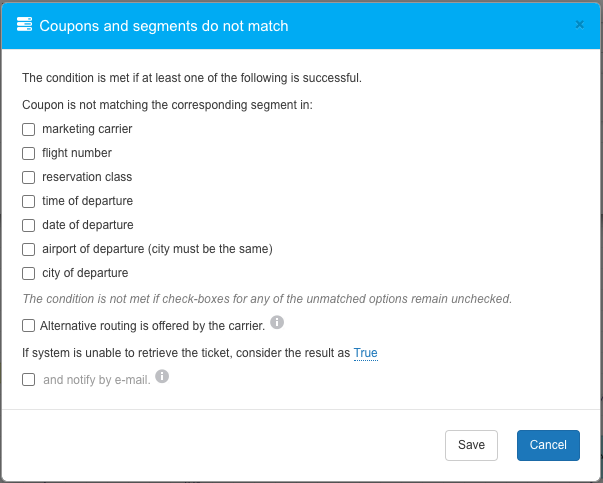Check Alternative routing is offered by carrier

click(x=29, y=325)
